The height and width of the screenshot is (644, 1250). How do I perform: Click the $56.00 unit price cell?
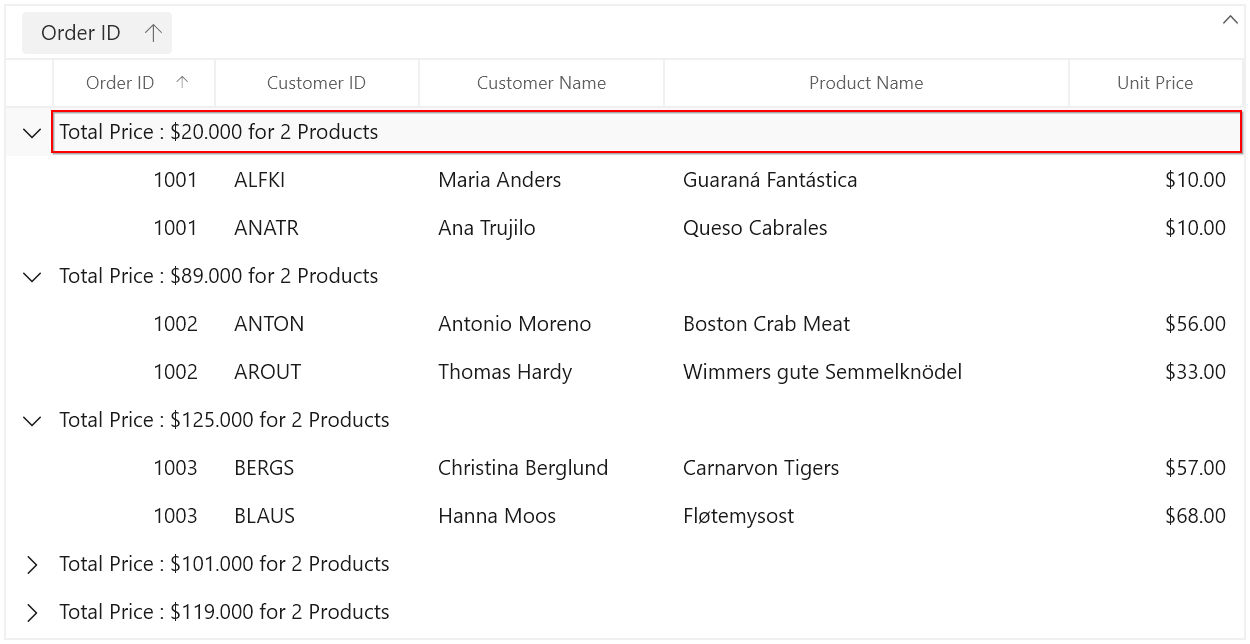(x=1156, y=324)
